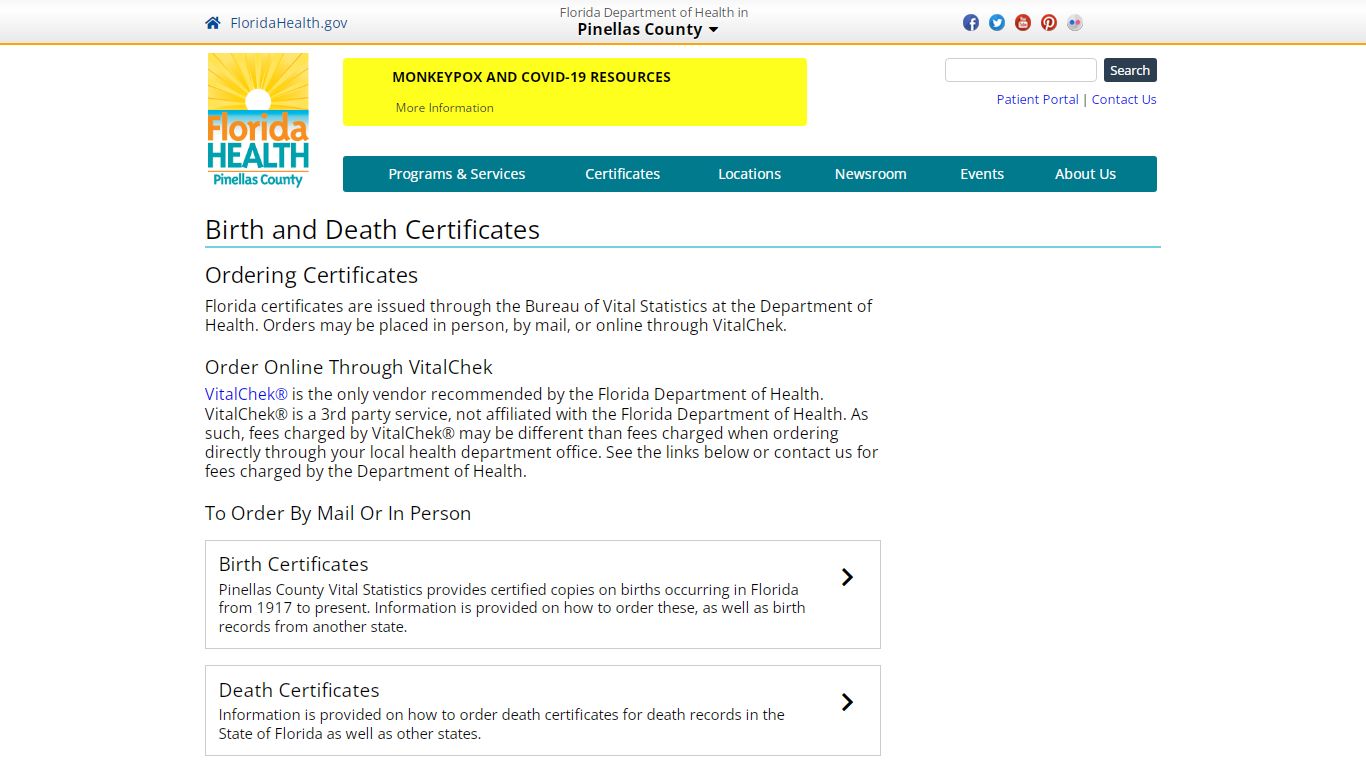
Task: Open the Newsroom menu
Action: pos(871,174)
